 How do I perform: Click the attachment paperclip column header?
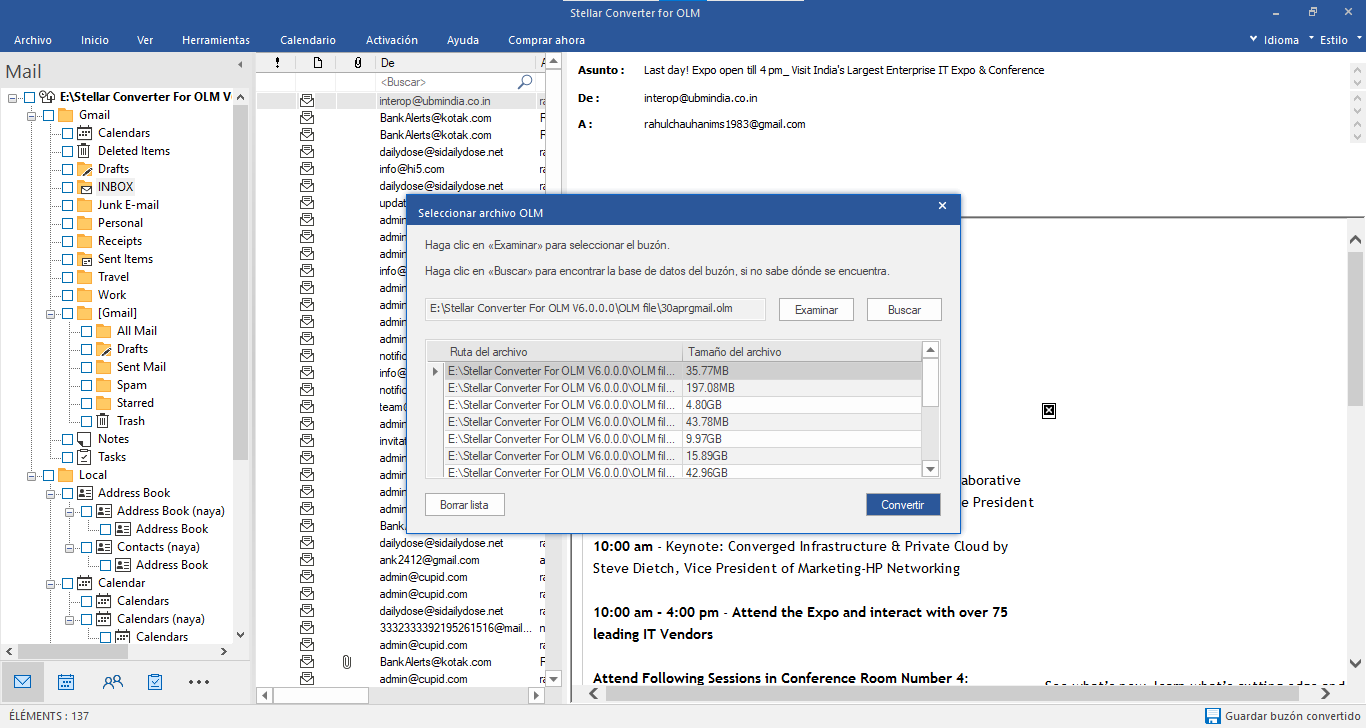[x=358, y=63]
